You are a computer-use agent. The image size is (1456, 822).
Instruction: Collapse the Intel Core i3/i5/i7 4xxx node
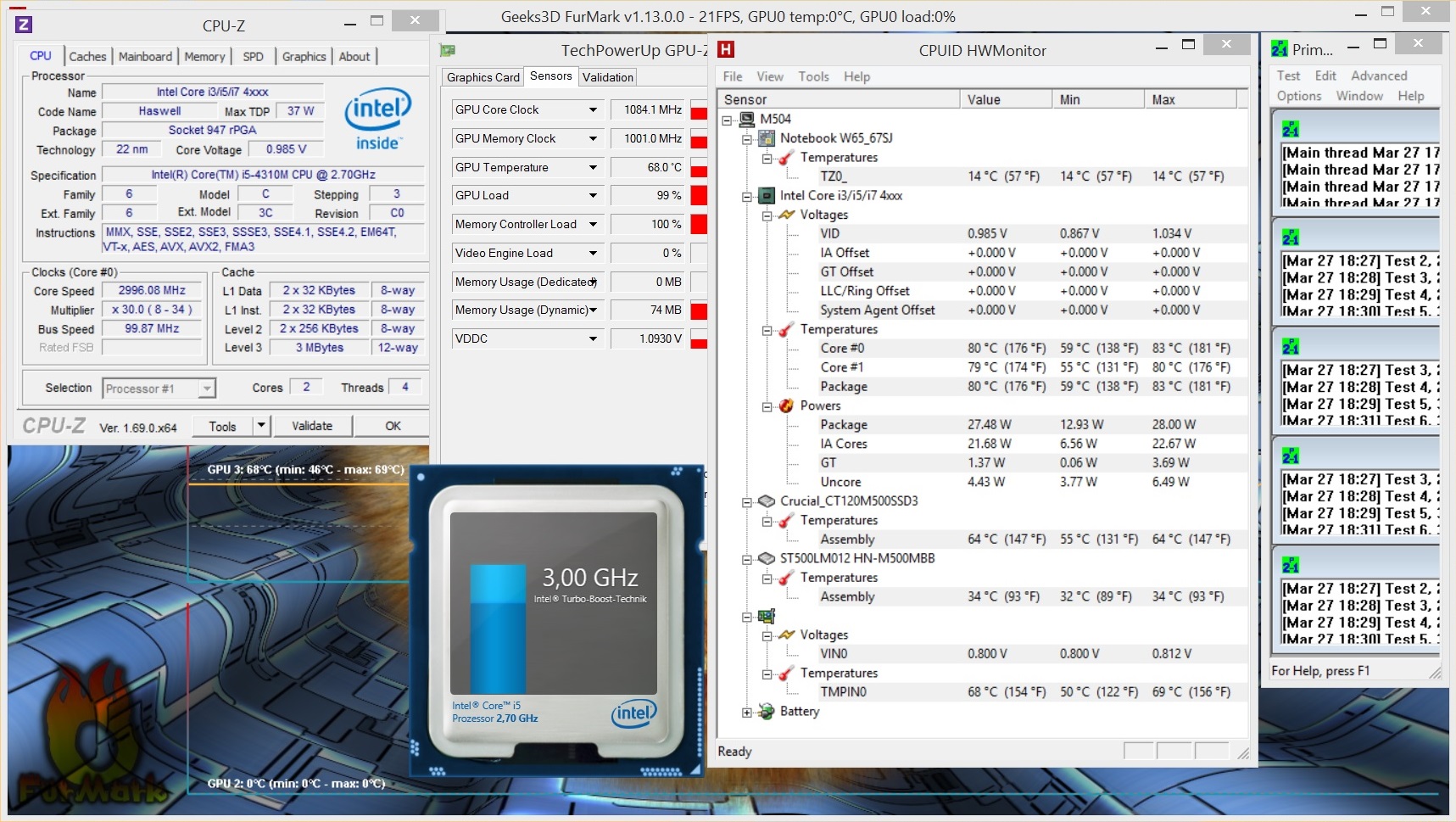tap(747, 196)
